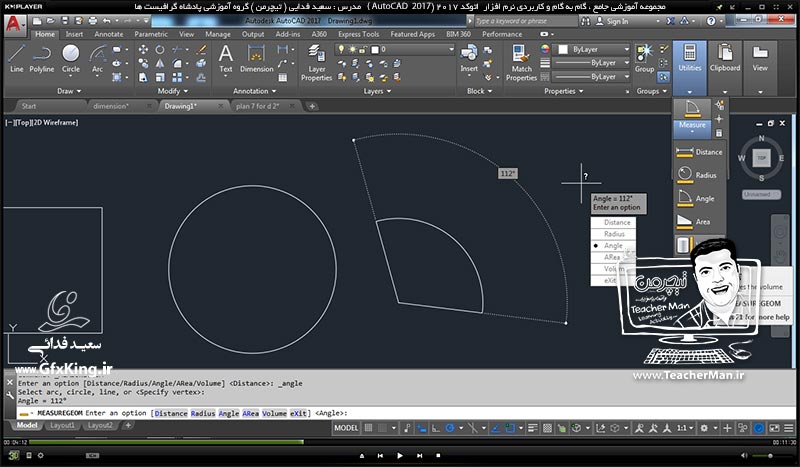Image resolution: width=800 pixels, height=467 pixels.
Task: Select Angle option in cursor context menu
Action: coord(613,245)
